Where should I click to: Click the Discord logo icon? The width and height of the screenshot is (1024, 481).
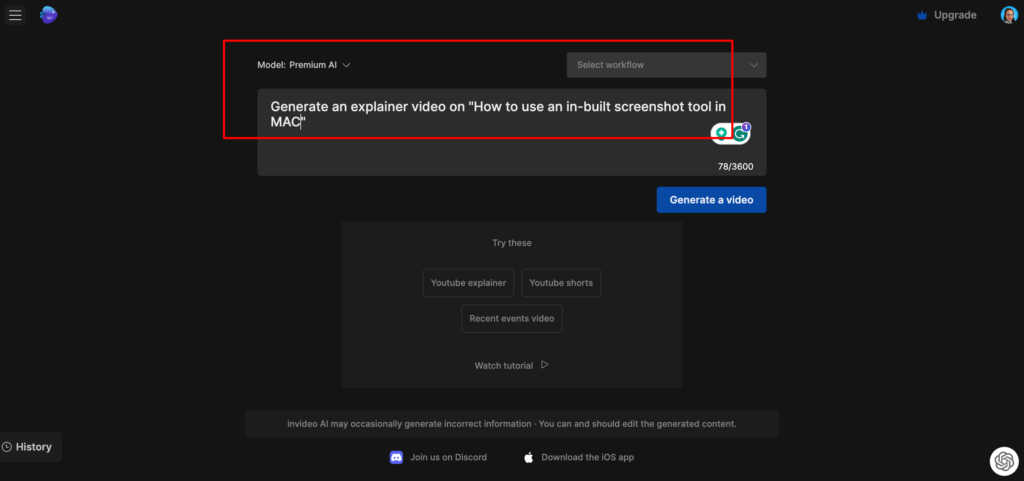click(x=396, y=457)
